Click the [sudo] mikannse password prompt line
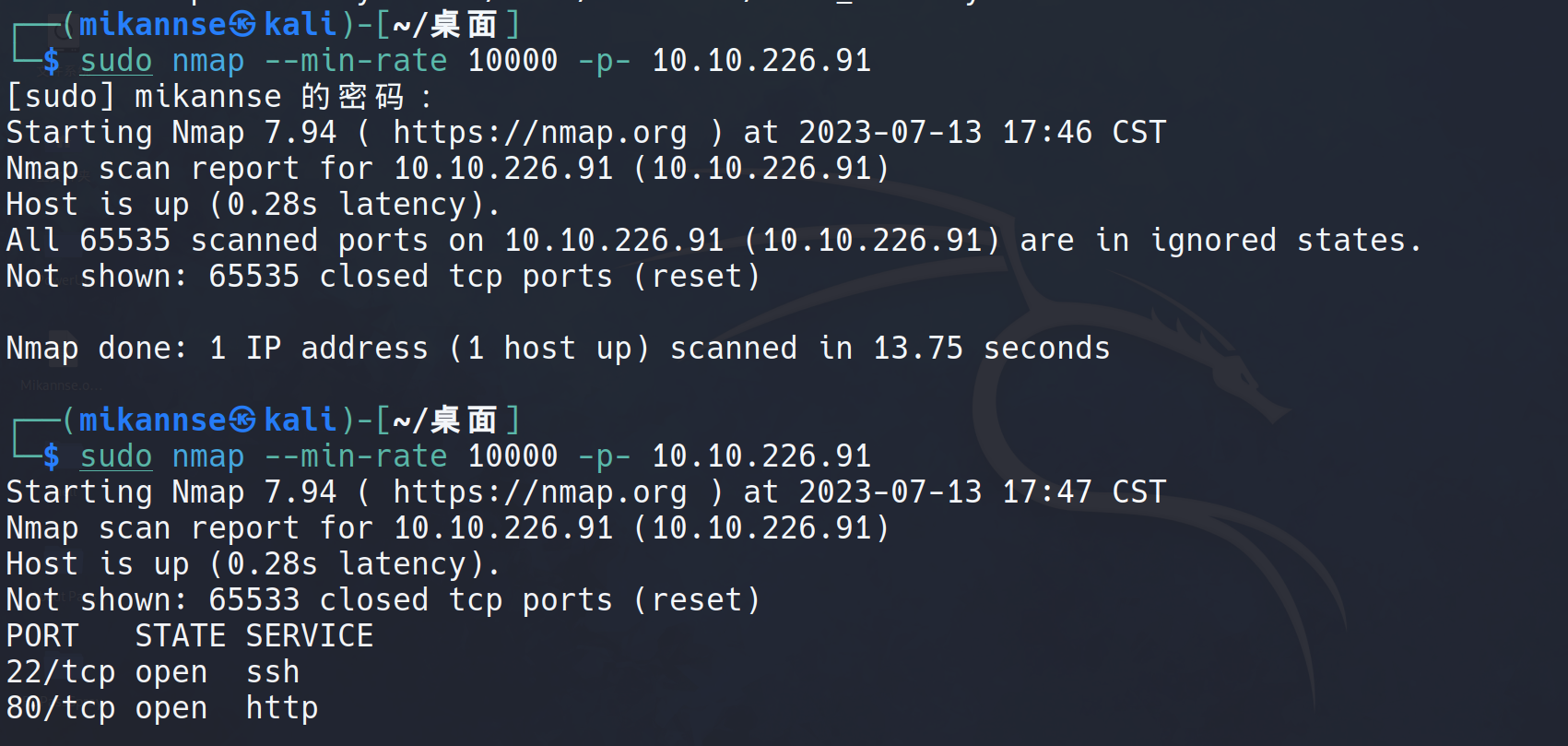The image size is (1568, 746). [218, 97]
